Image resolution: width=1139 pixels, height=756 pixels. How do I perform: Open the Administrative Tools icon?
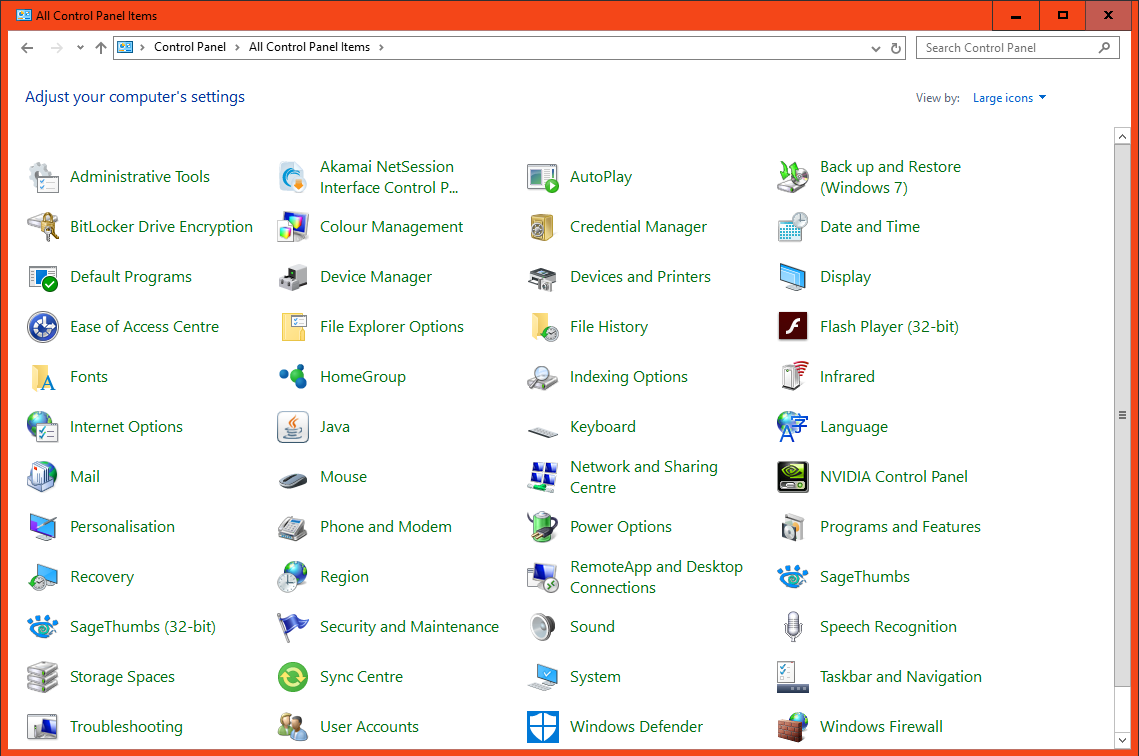(43, 177)
